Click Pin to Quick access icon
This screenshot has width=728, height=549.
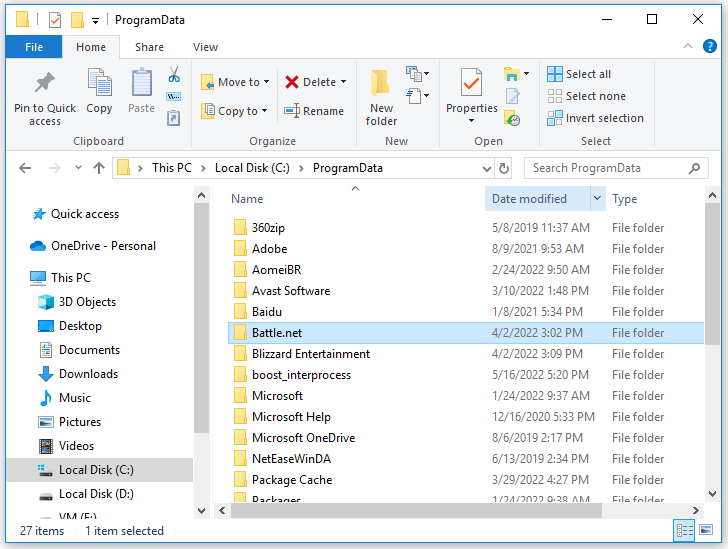coord(45,83)
